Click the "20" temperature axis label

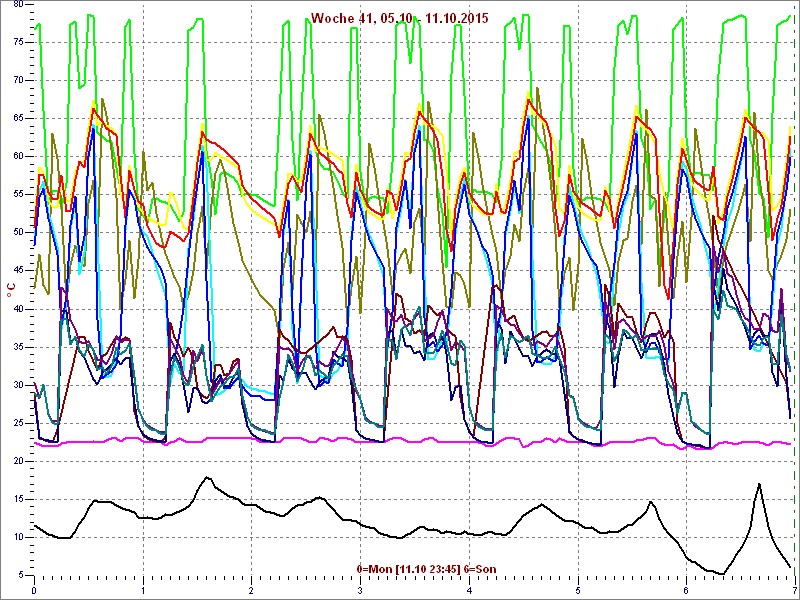(x=18, y=461)
